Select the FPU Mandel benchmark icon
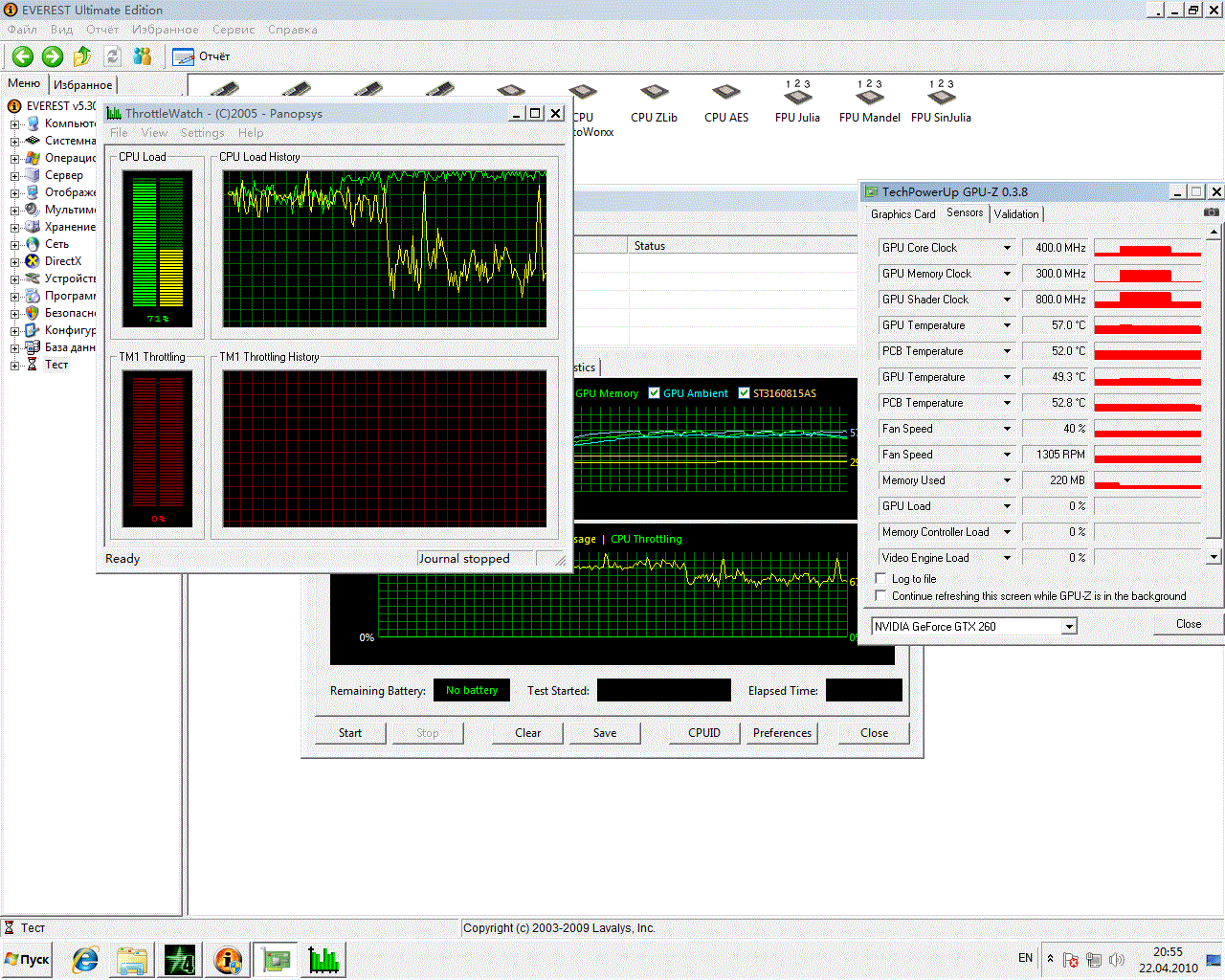This screenshot has height=980, width=1225. coord(869,101)
